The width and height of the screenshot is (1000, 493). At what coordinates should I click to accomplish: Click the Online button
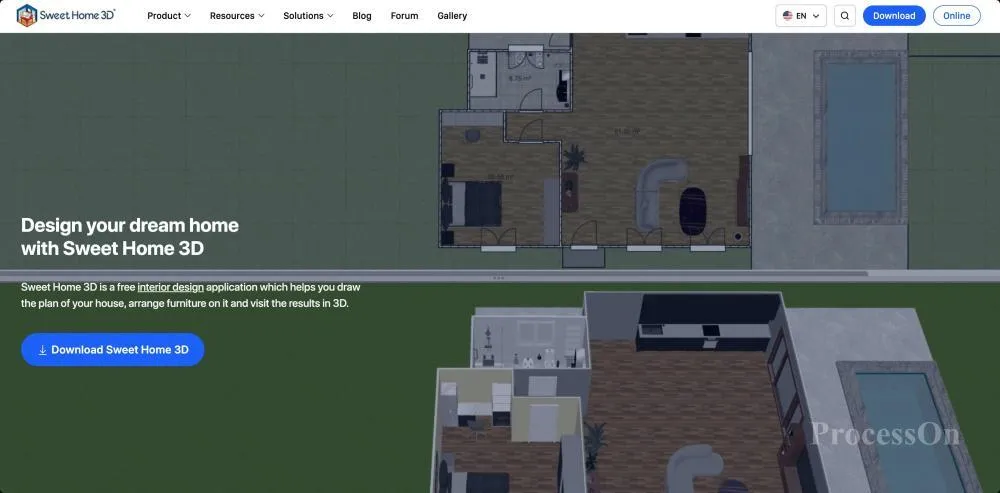(x=957, y=16)
